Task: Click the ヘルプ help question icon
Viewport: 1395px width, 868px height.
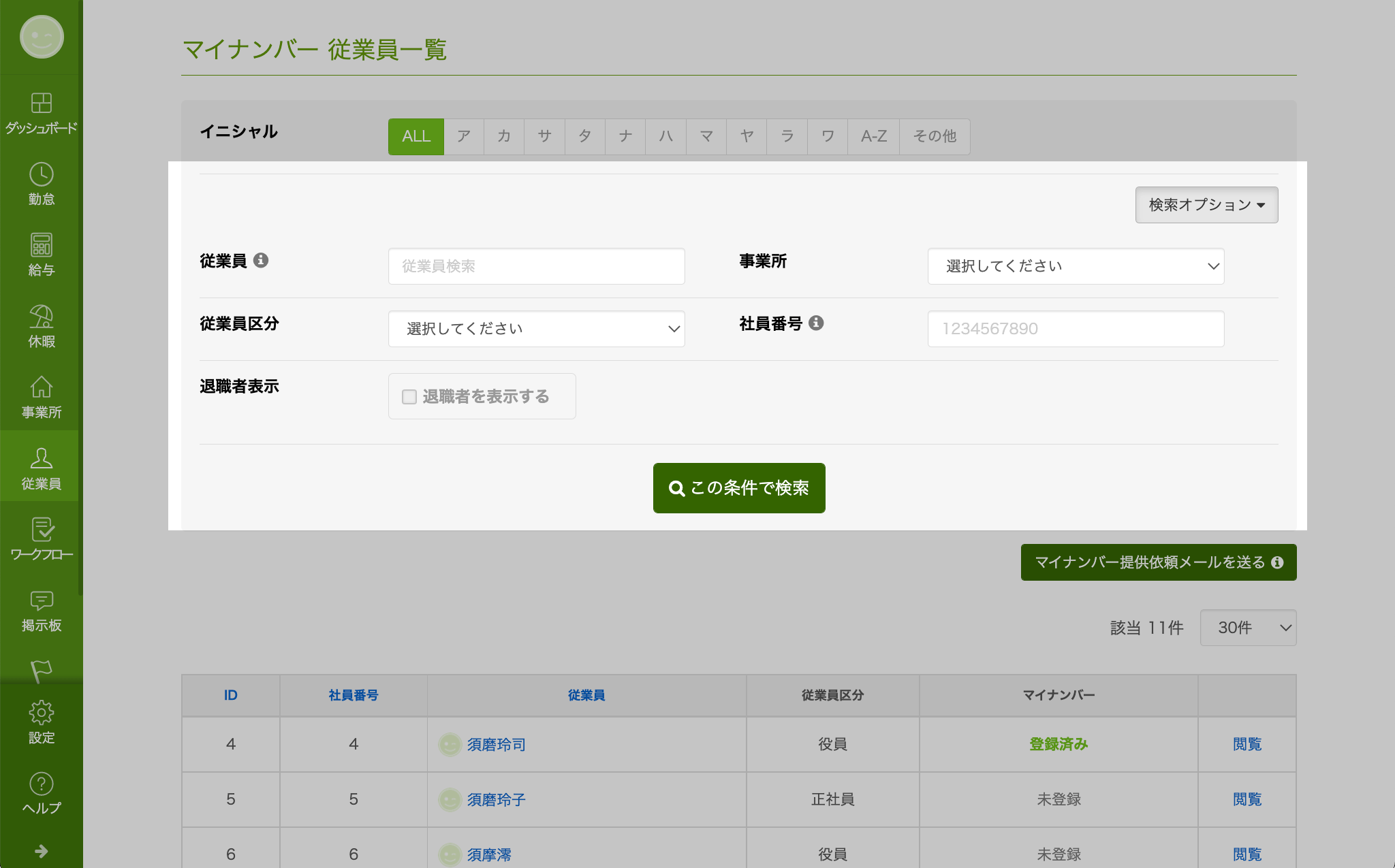Action: (41, 784)
